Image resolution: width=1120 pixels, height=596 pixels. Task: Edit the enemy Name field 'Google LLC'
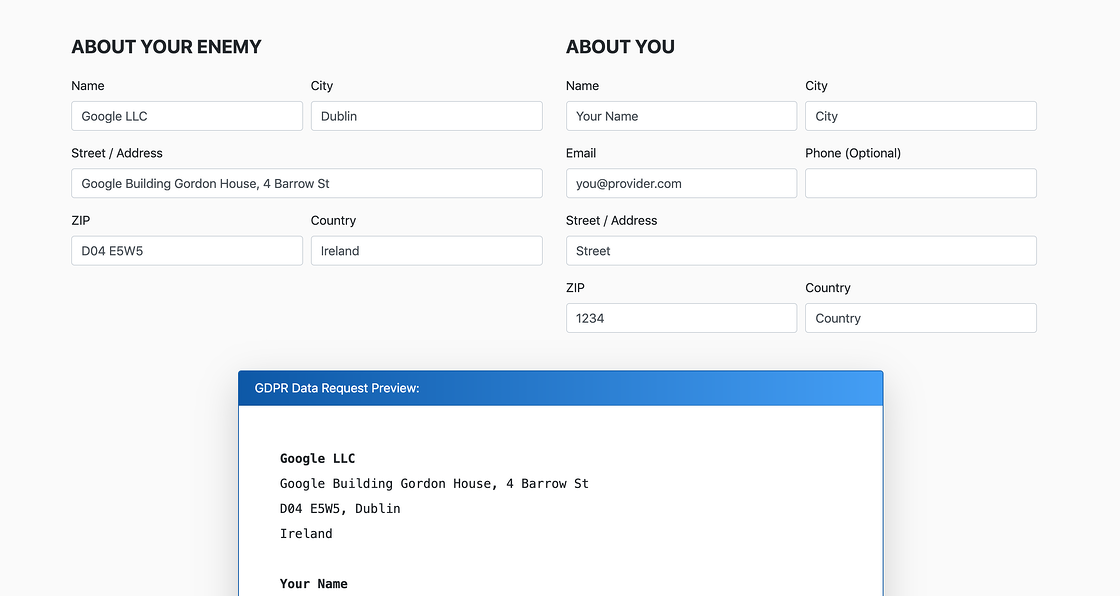(x=187, y=116)
